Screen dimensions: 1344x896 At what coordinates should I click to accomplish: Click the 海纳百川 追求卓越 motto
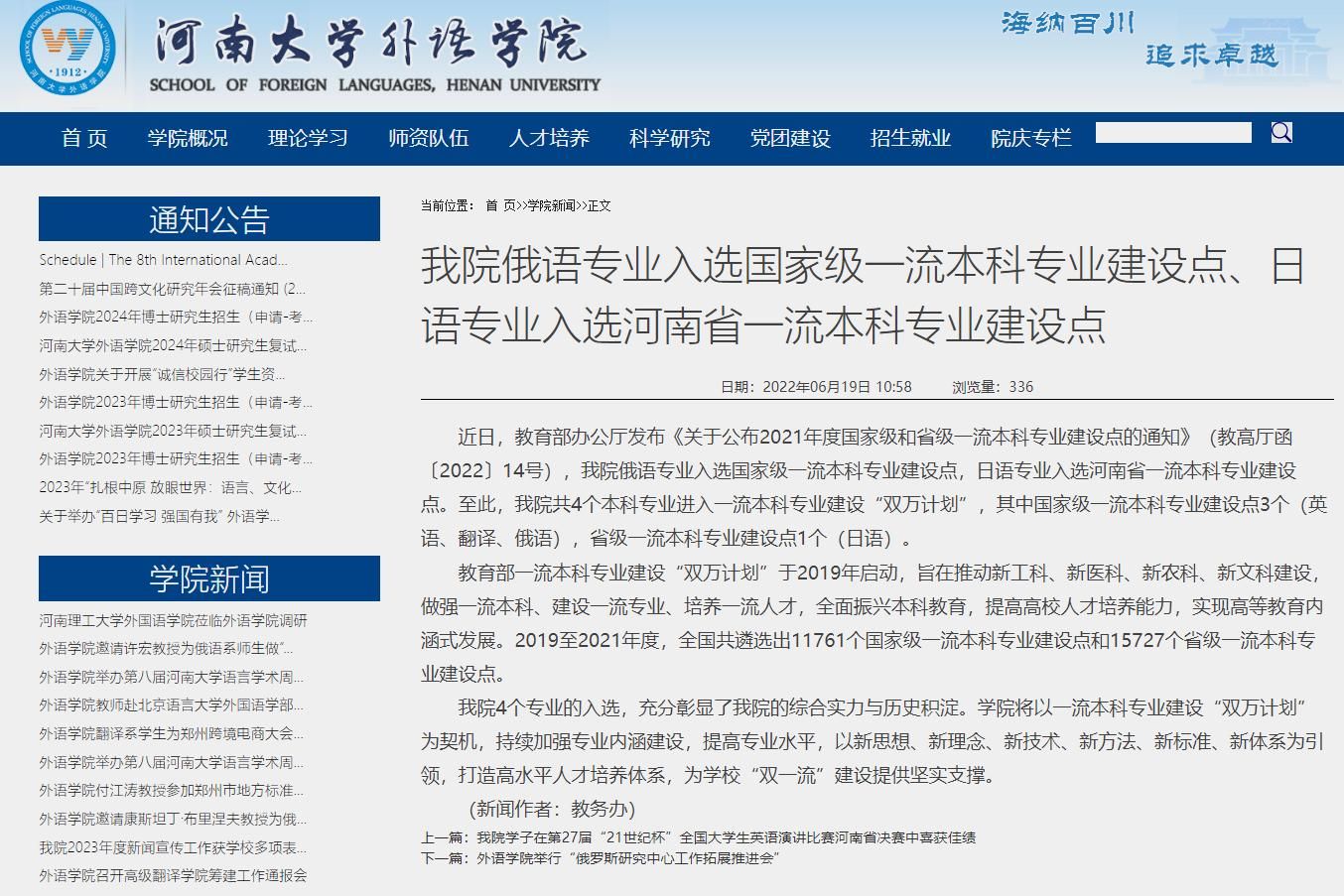(x=1140, y=38)
